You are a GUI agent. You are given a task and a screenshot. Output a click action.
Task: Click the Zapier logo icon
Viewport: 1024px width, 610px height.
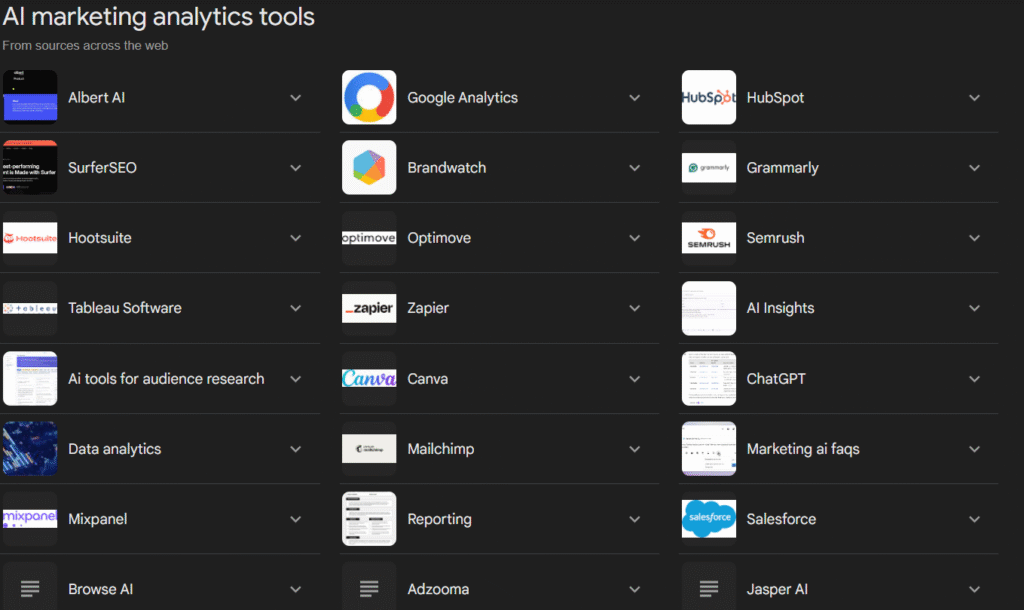coord(369,308)
